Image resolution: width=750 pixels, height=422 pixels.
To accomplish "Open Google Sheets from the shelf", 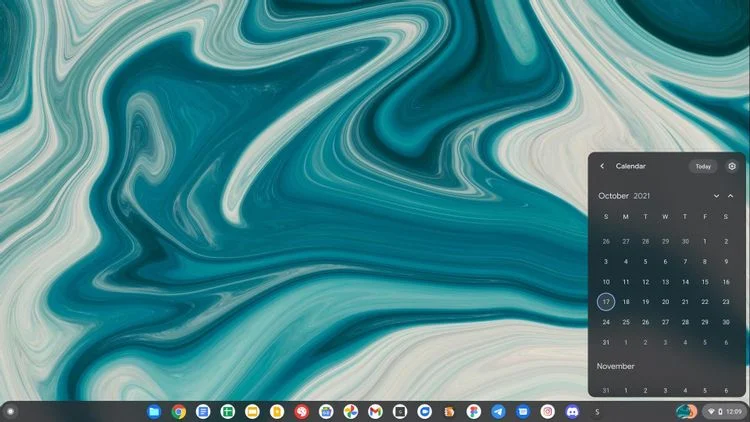I will 228,411.
